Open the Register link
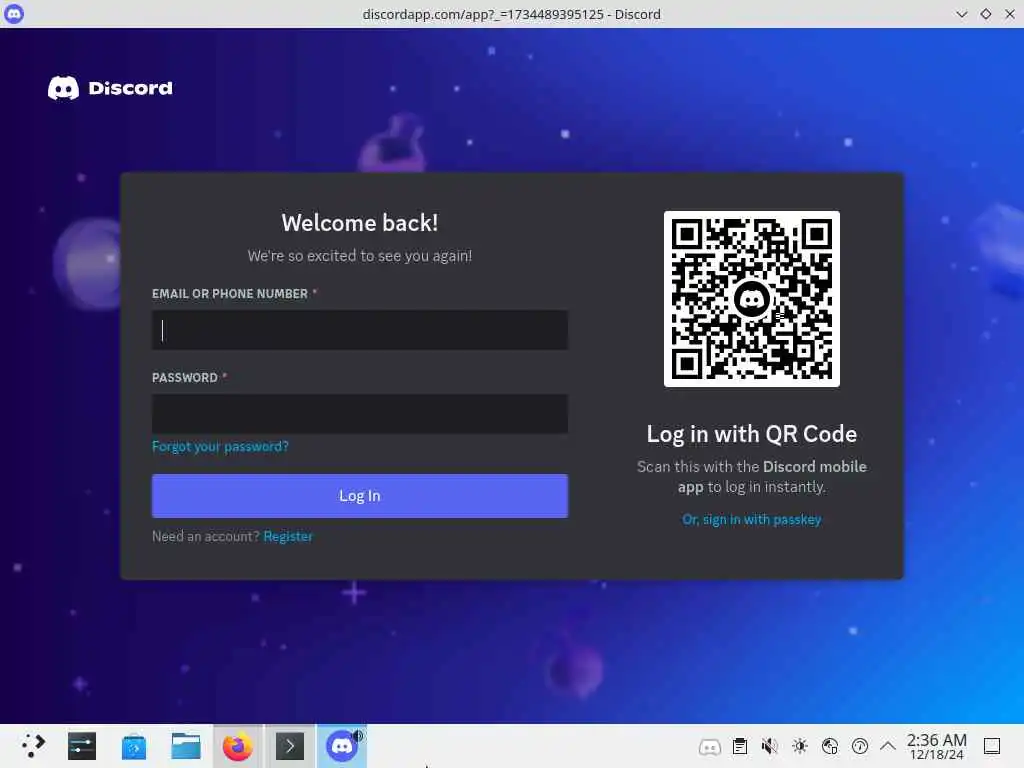This screenshot has width=1024, height=768. point(288,536)
